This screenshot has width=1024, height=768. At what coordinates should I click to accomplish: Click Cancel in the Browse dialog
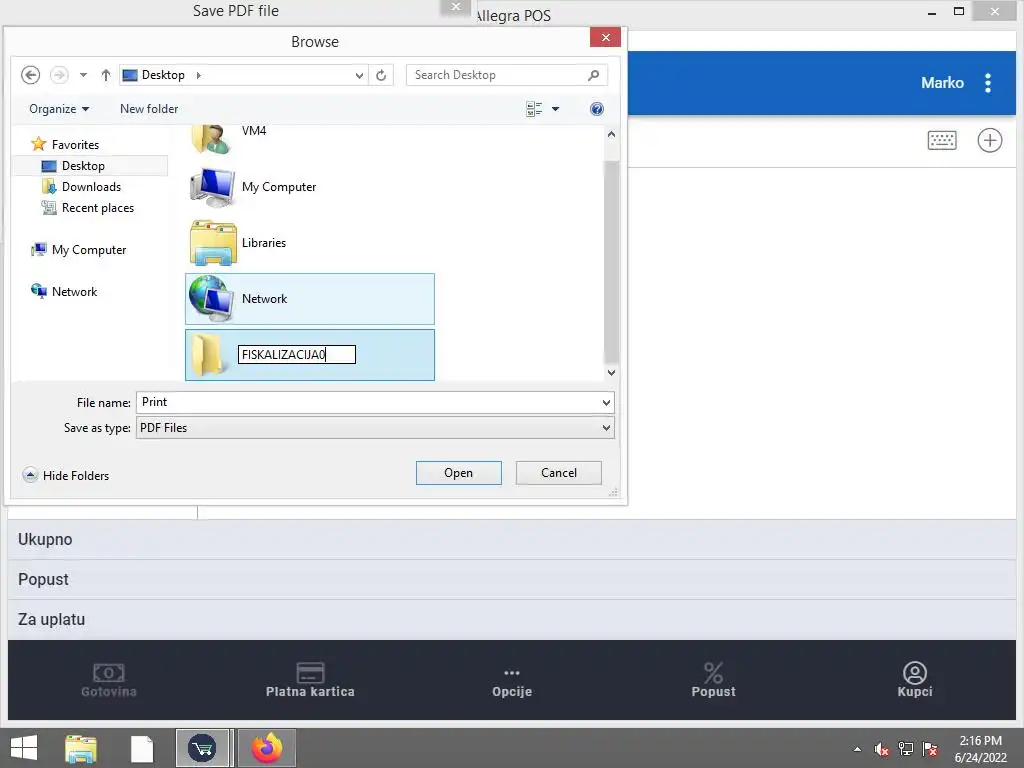pos(558,473)
